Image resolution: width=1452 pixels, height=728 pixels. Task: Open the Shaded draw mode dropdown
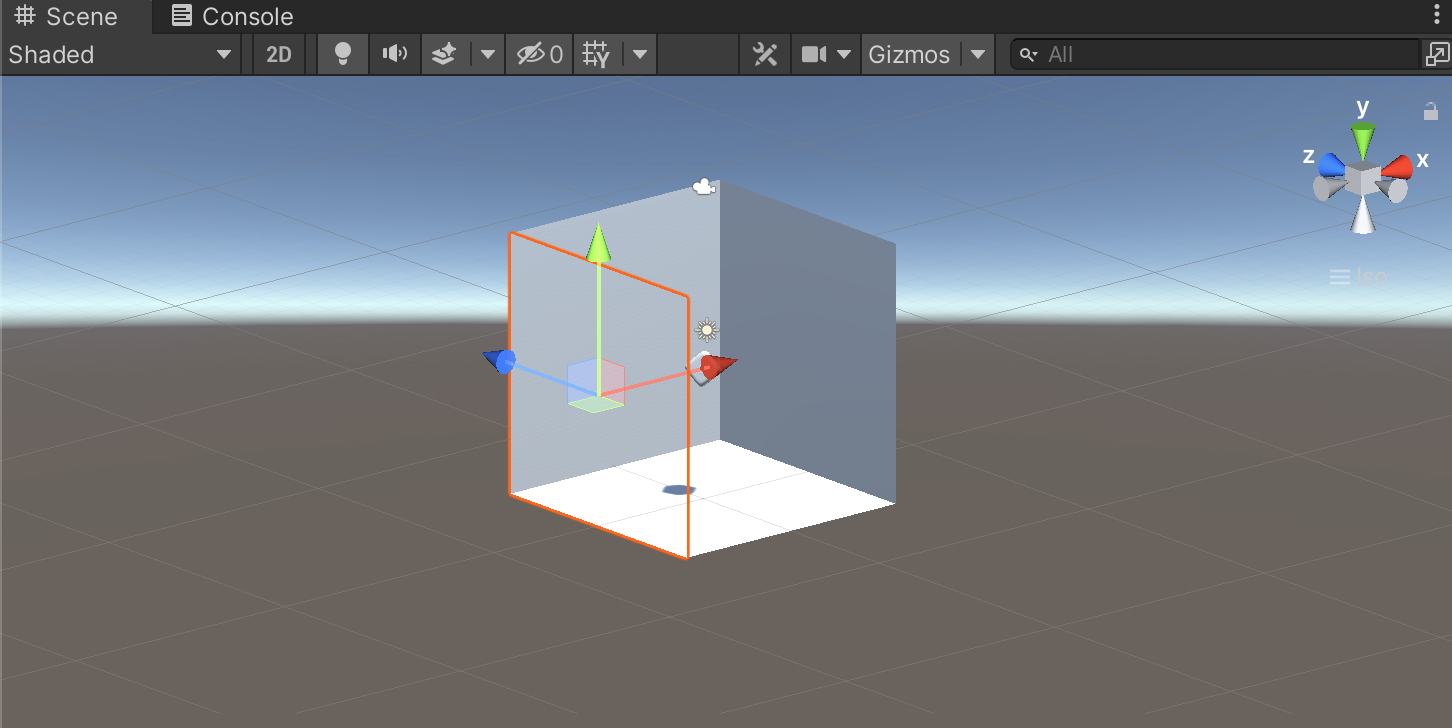(120, 55)
